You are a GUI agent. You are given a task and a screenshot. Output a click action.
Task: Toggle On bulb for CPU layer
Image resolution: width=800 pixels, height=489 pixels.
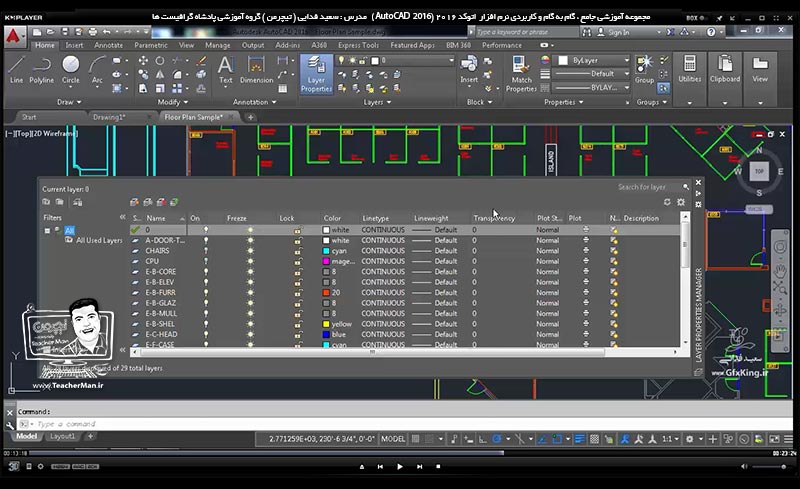(206, 261)
